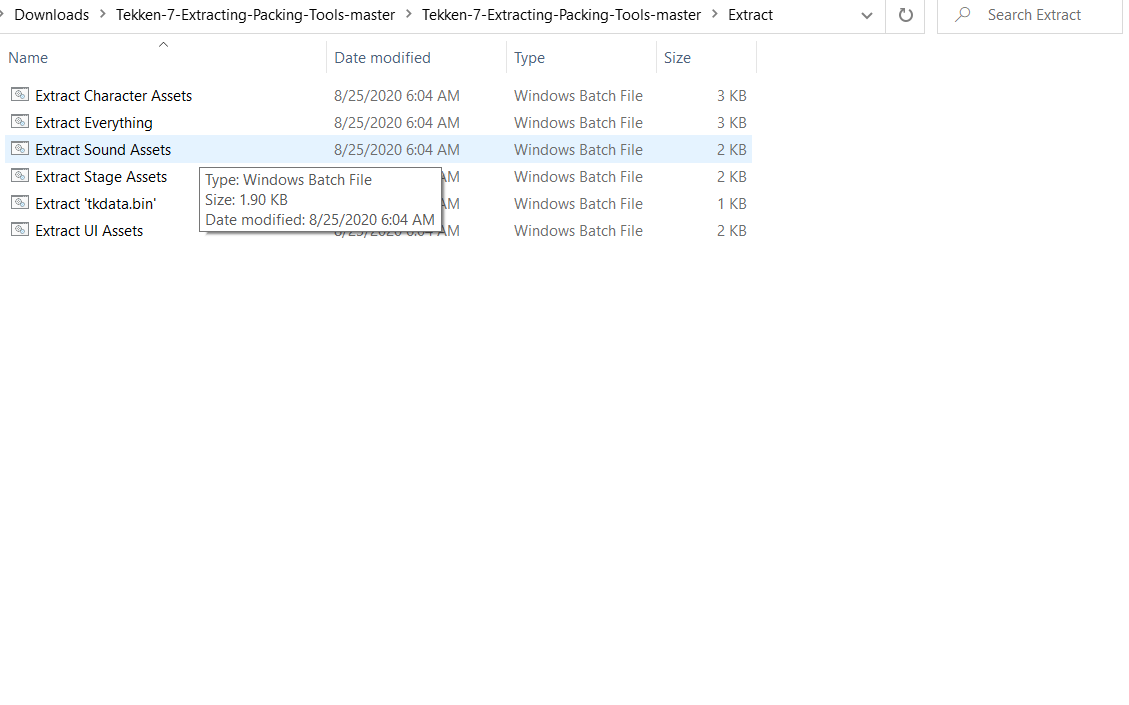1129x705 pixels.
Task: Refresh the Extract folder view
Action: (x=906, y=15)
